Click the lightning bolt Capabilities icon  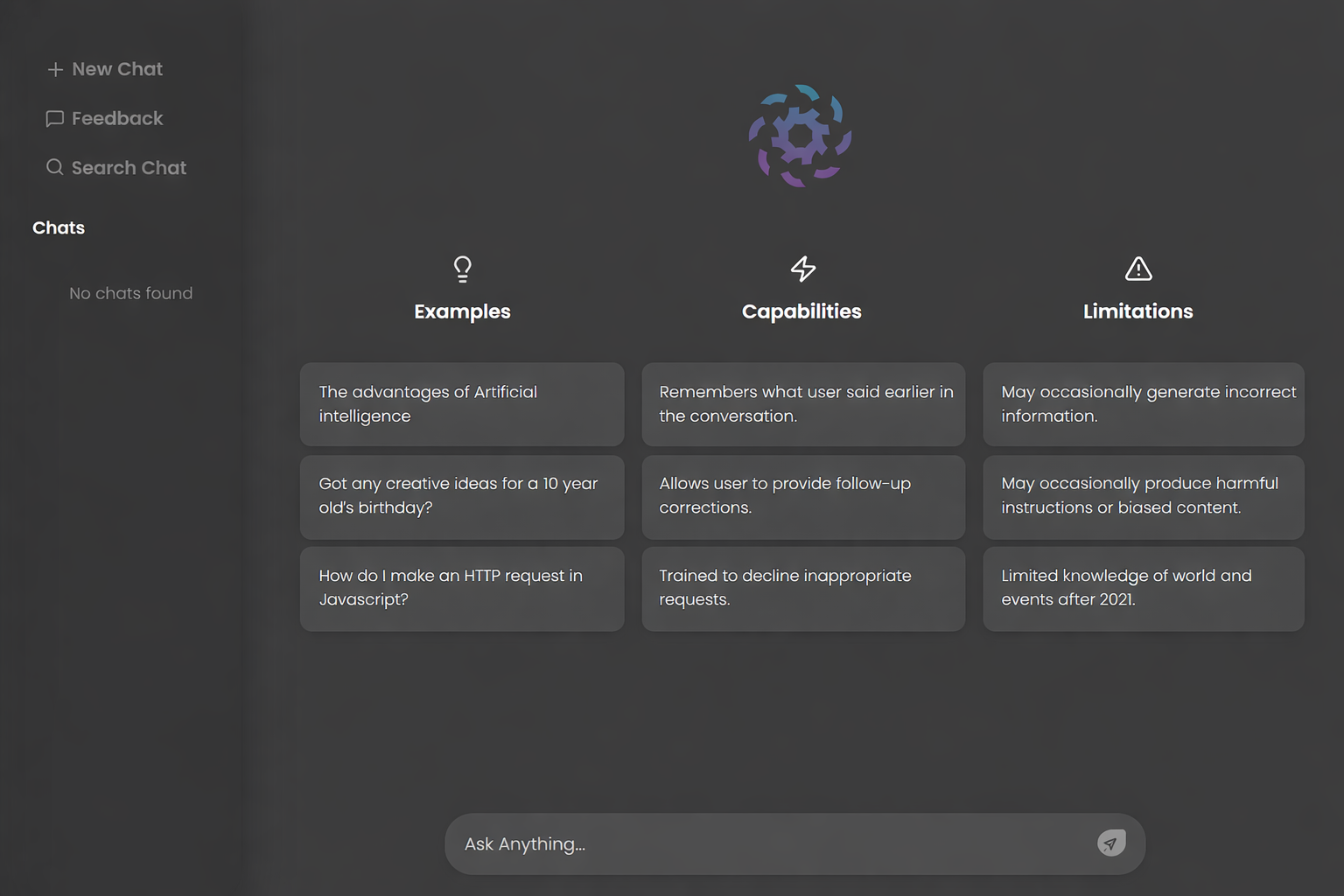802,269
